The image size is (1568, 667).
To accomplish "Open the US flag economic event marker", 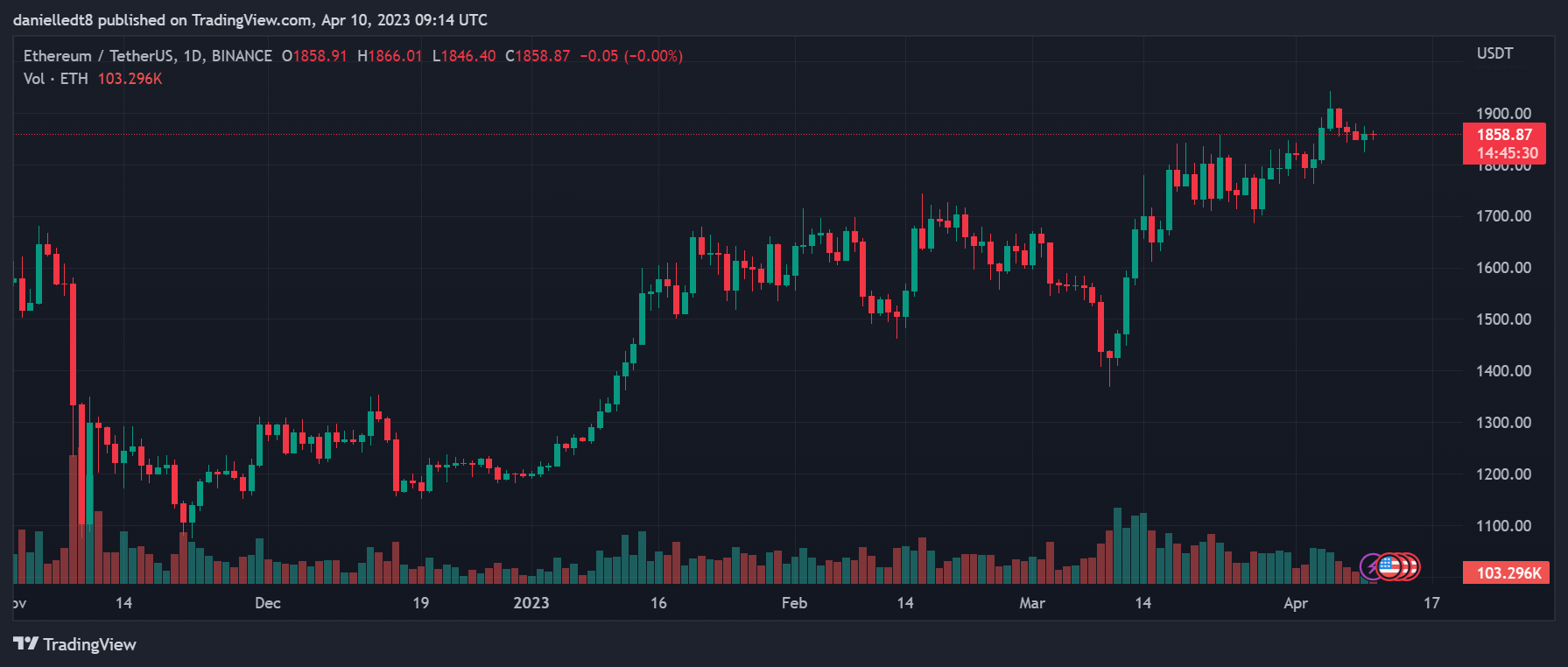I will pyautogui.click(x=1389, y=566).
